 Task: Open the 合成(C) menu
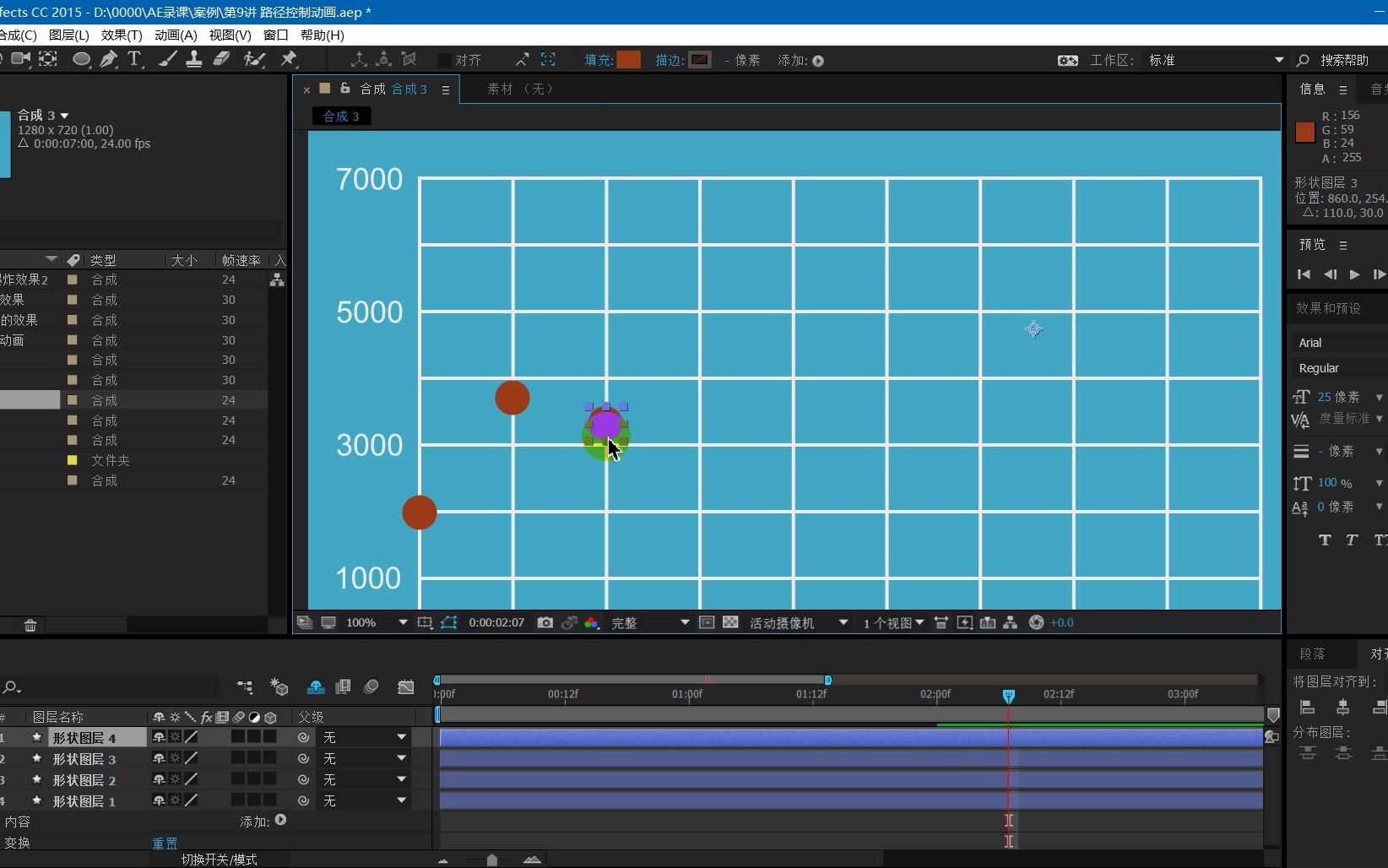[18, 35]
